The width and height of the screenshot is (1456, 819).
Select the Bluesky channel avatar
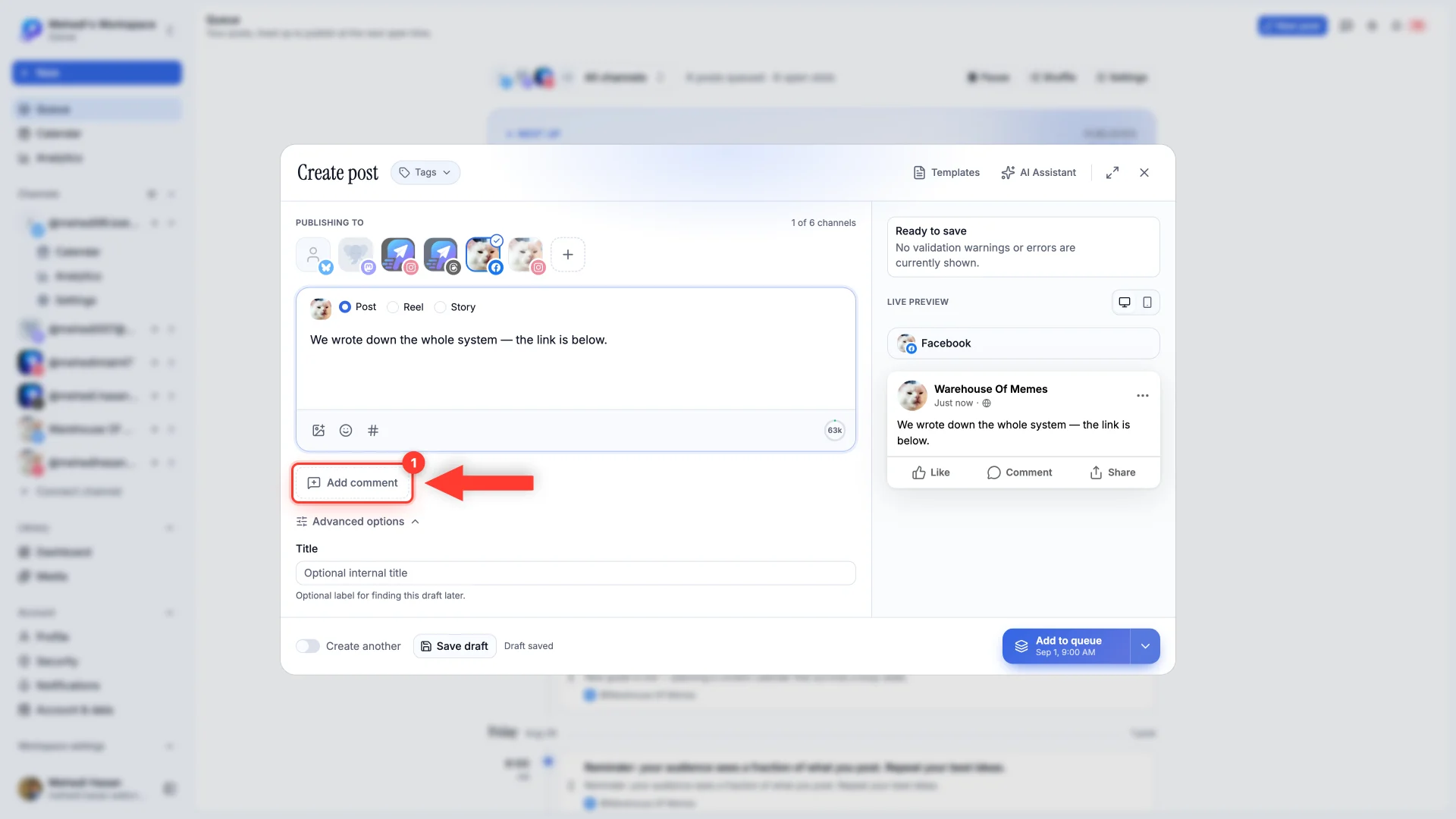(313, 255)
